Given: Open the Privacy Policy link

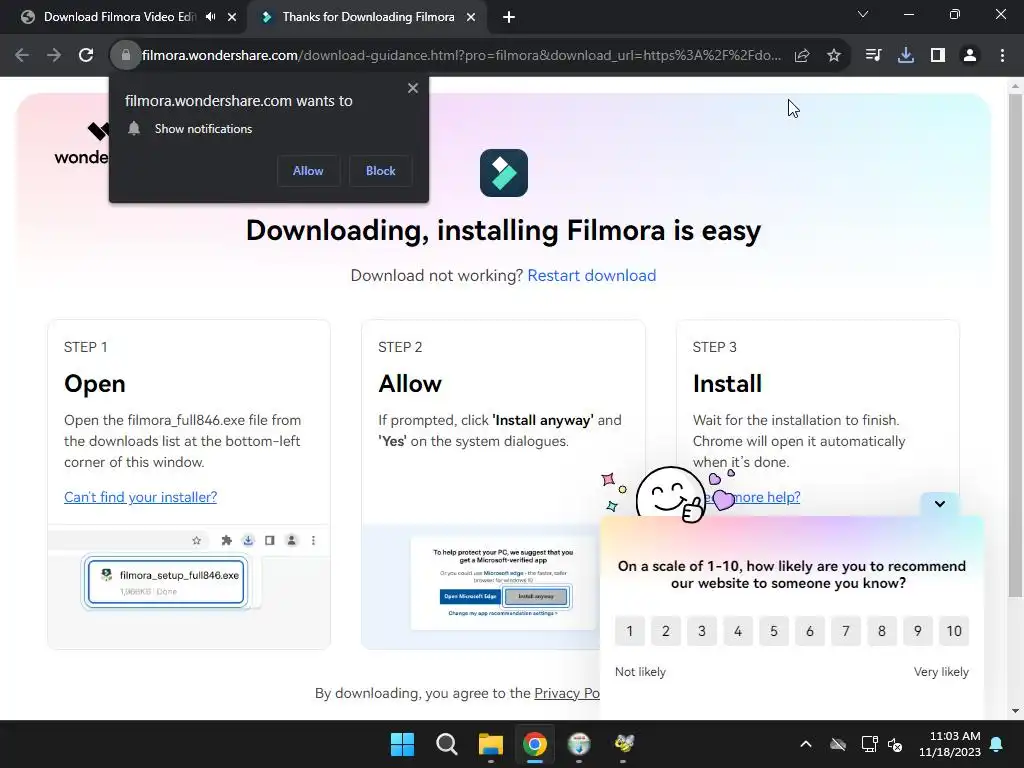Looking at the screenshot, I should (x=567, y=693).
